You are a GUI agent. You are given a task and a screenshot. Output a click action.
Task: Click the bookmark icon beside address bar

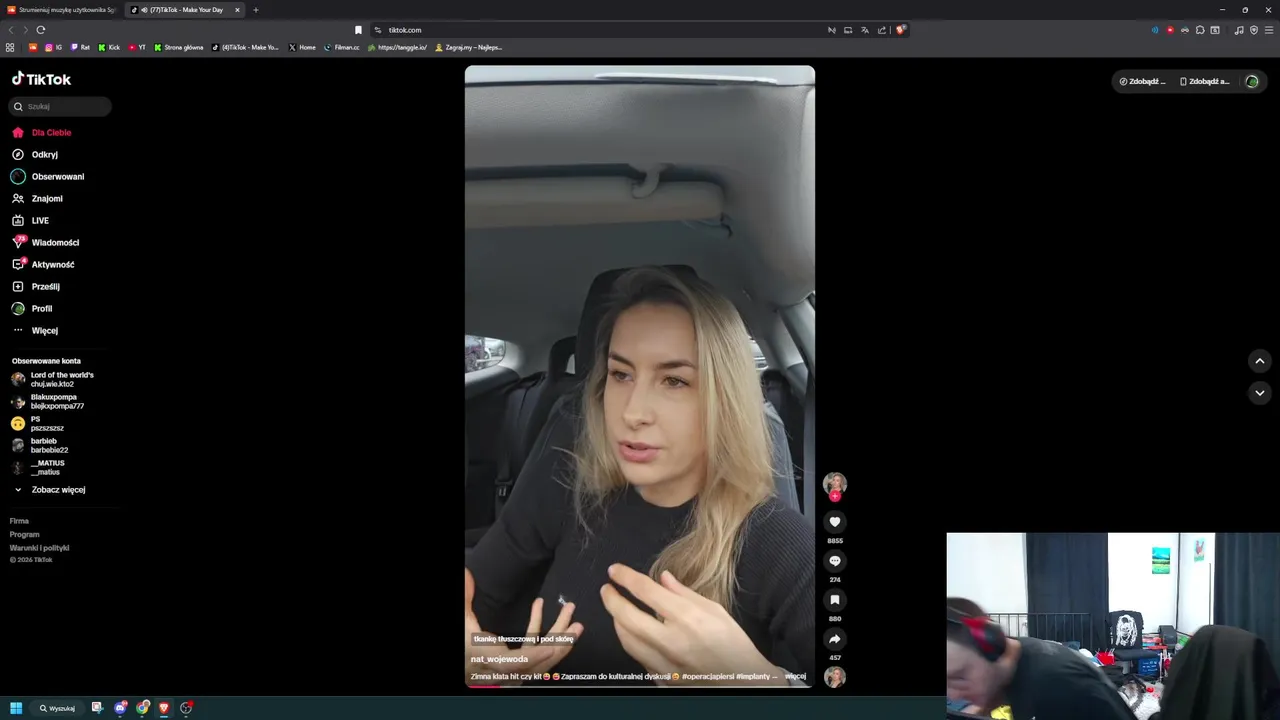click(358, 30)
